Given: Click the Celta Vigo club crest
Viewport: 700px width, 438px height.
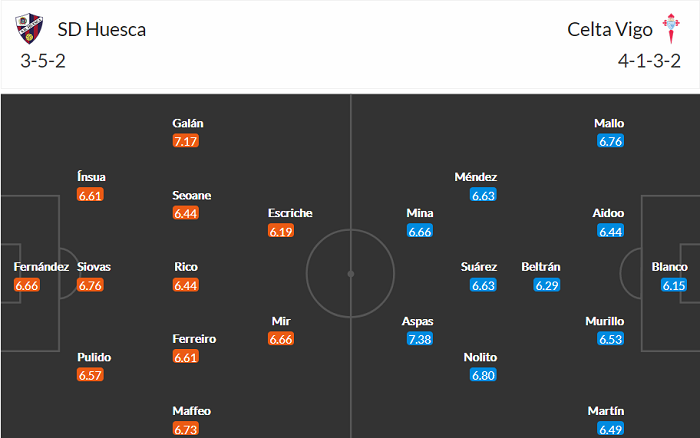Looking at the screenshot, I should 667,29.
